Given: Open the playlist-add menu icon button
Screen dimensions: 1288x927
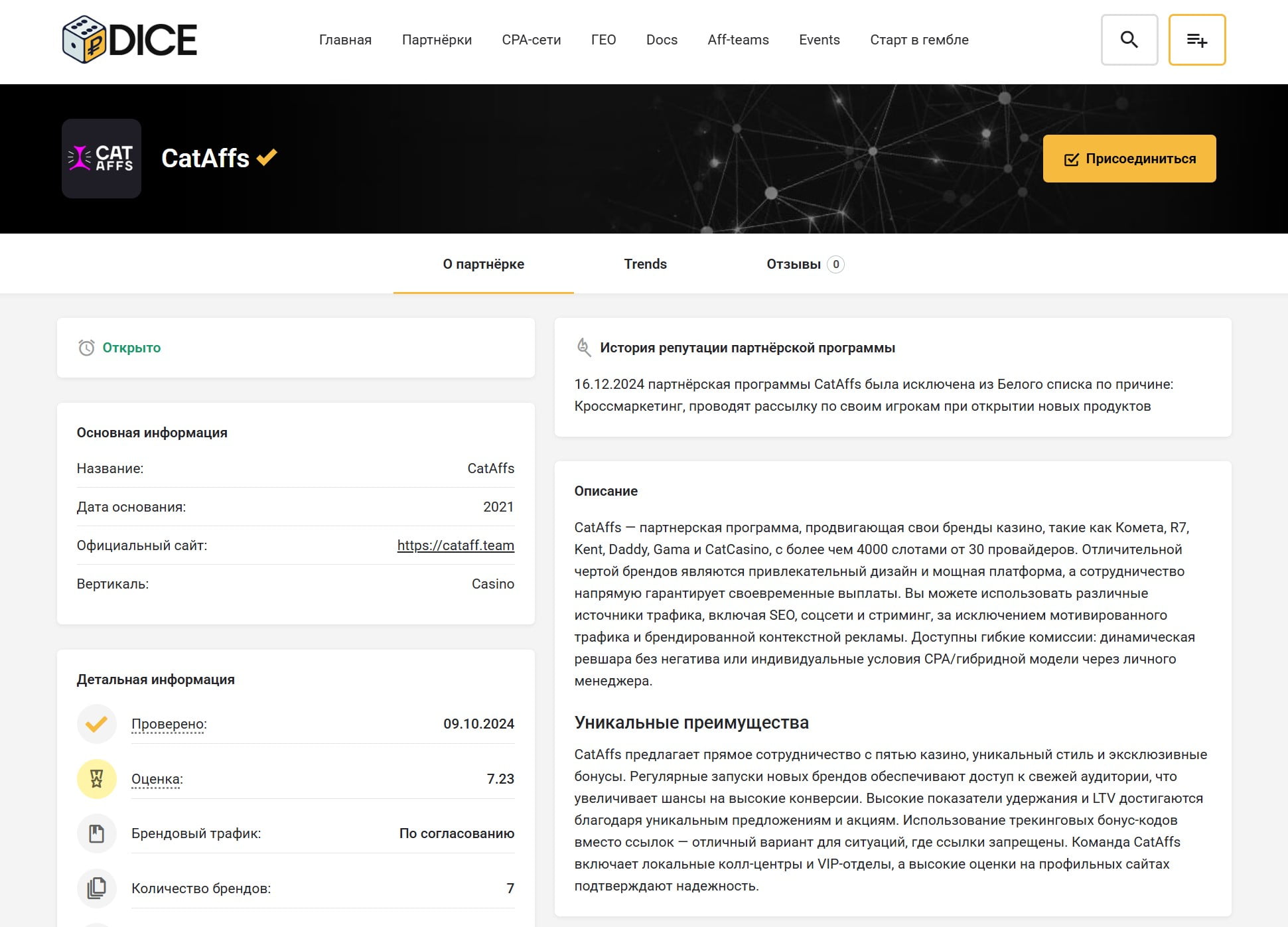Looking at the screenshot, I should tap(1197, 40).
